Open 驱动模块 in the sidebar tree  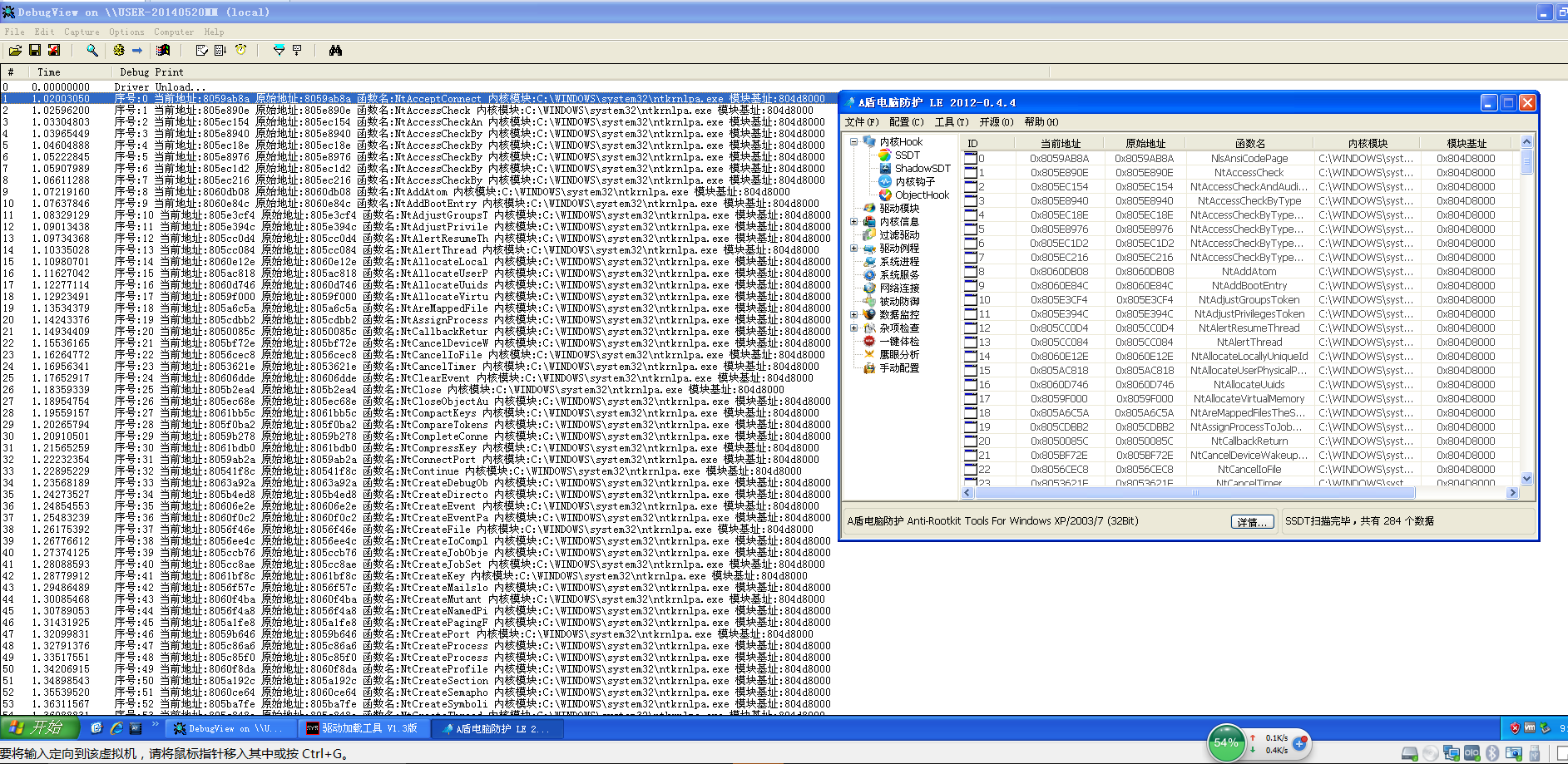899,209
